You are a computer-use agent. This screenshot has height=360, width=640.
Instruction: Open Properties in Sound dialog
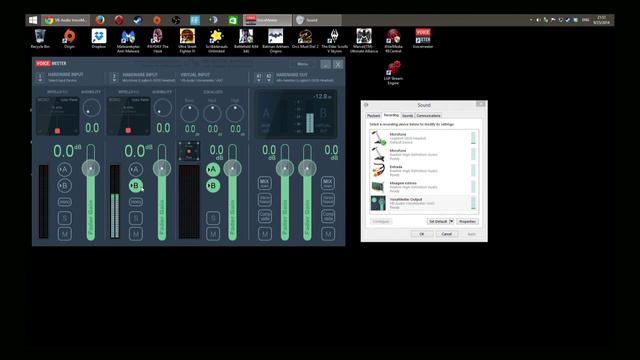[467, 221]
